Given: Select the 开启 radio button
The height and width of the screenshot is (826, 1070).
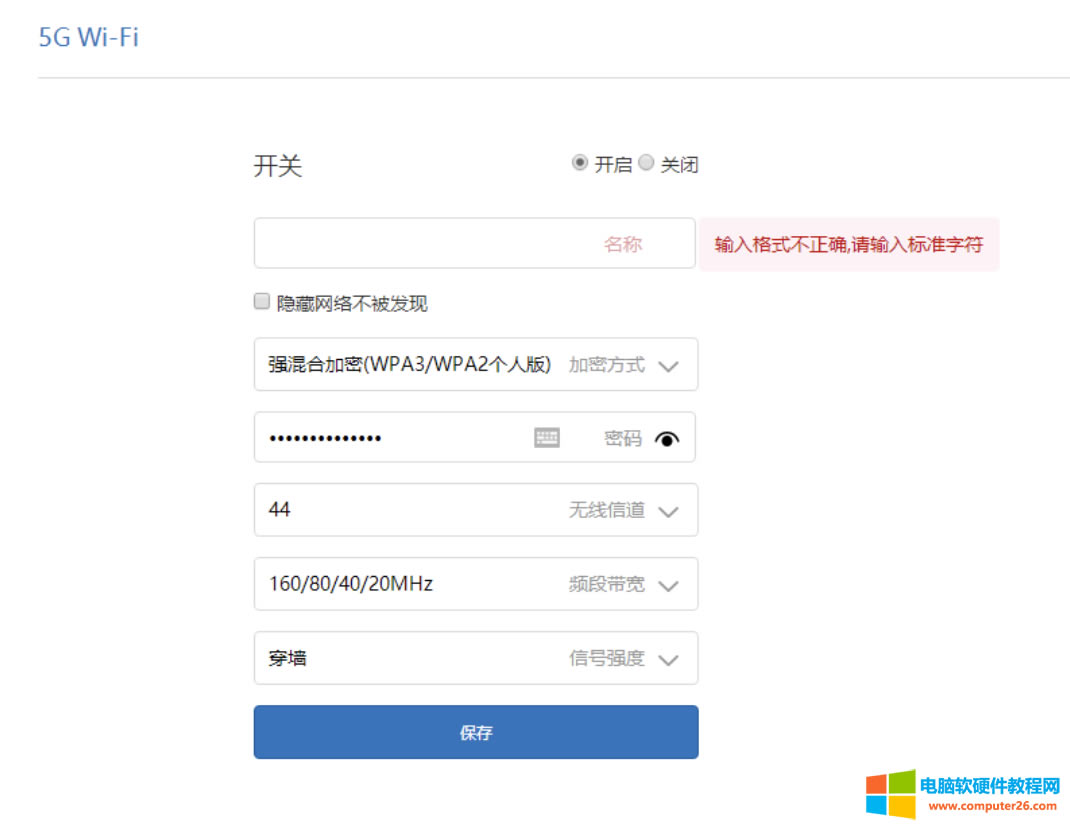Looking at the screenshot, I should pos(580,163).
